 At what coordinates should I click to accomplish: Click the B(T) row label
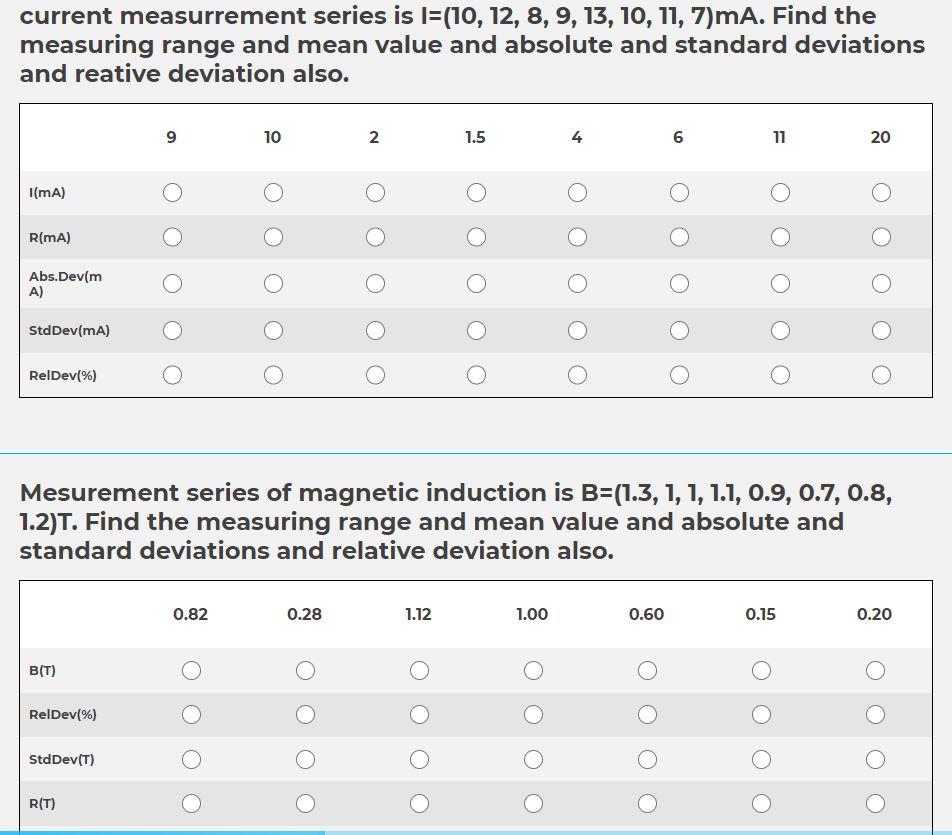[42, 670]
